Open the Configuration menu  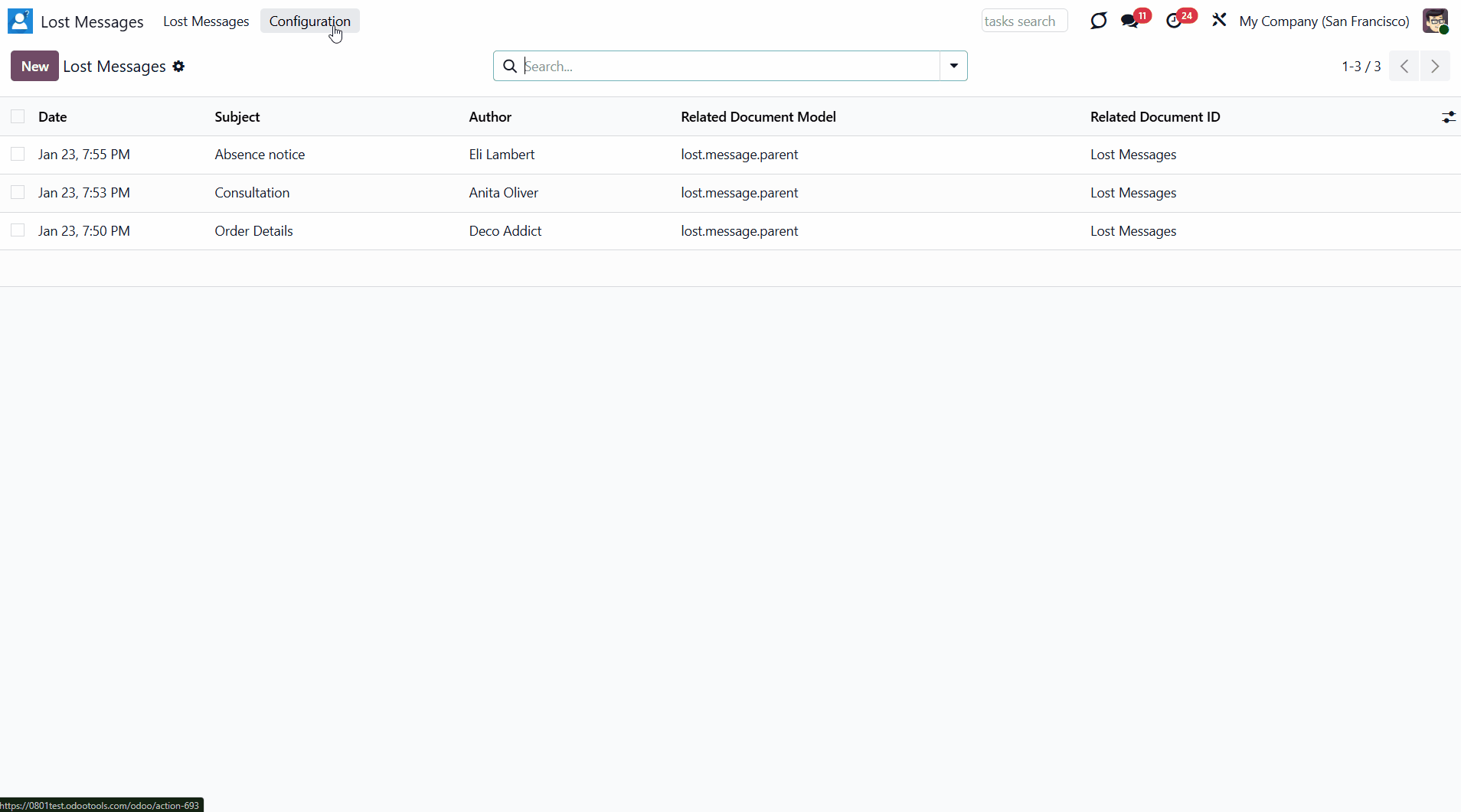(309, 21)
